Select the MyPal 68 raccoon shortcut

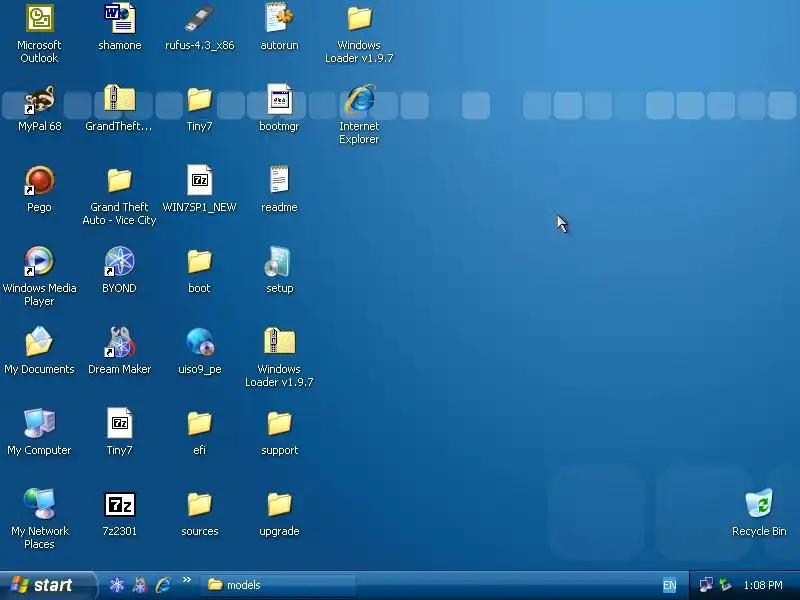39,99
